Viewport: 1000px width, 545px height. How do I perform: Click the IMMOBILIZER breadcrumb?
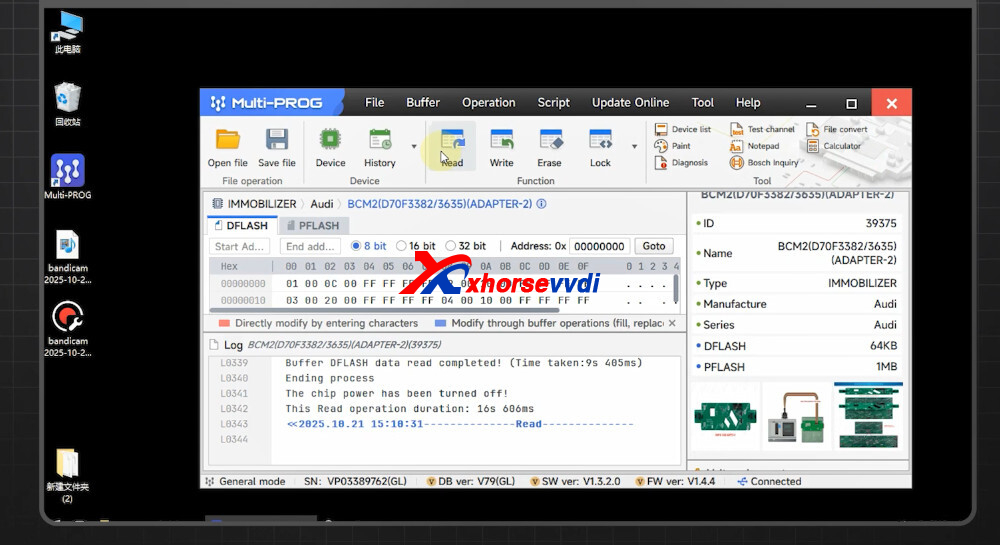click(x=254, y=204)
